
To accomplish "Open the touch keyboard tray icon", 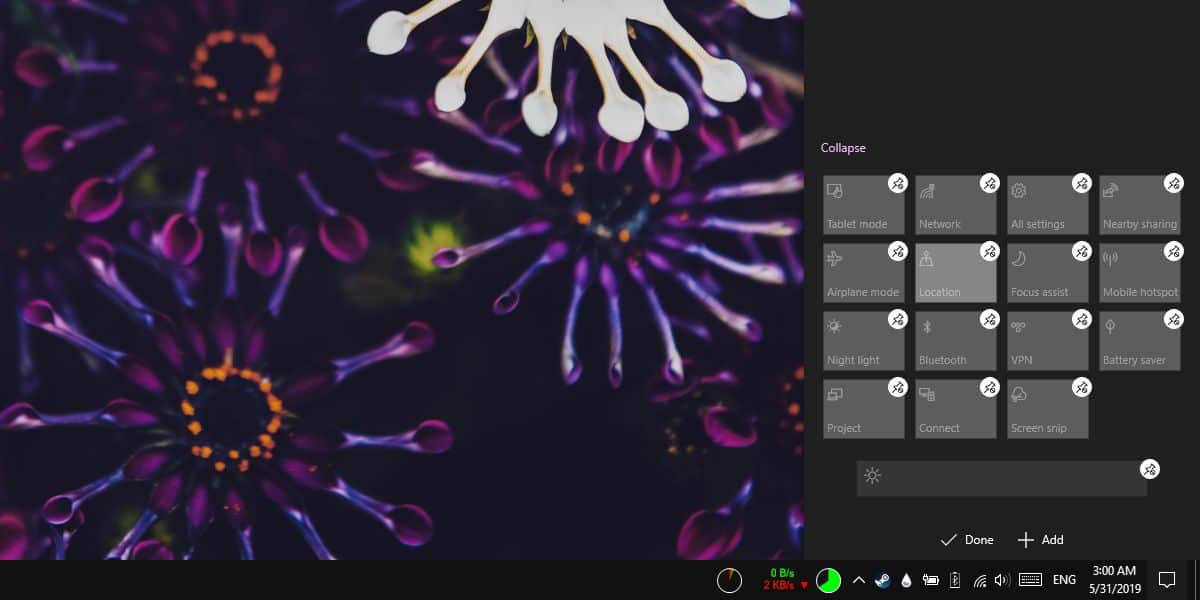I will click(x=1031, y=580).
